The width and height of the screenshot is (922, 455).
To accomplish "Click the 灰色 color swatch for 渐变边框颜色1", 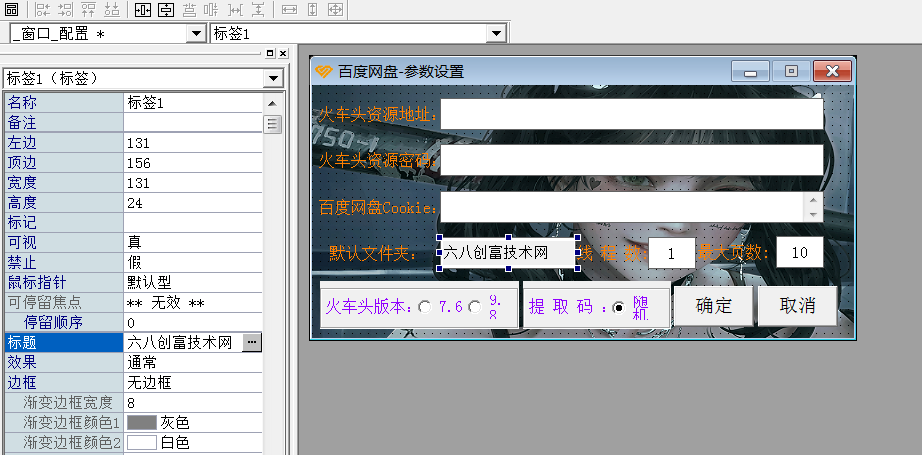I will pyautogui.click(x=142, y=423).
